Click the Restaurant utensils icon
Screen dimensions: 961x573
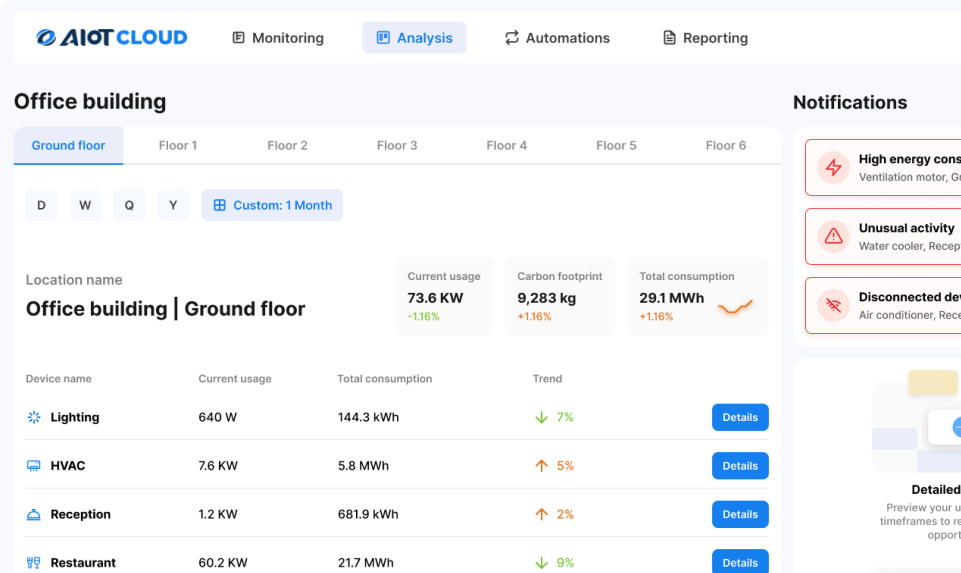point(34,562)
